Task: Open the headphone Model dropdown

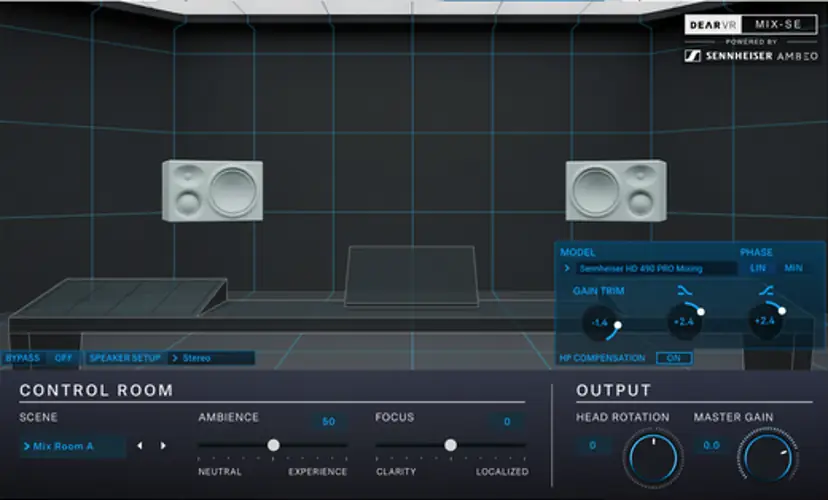Action: [647, 268]
